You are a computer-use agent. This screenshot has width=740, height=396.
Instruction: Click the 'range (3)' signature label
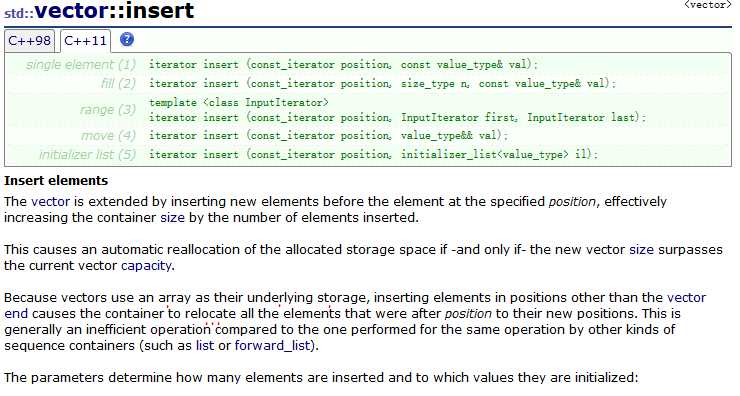tap(108, 110)
